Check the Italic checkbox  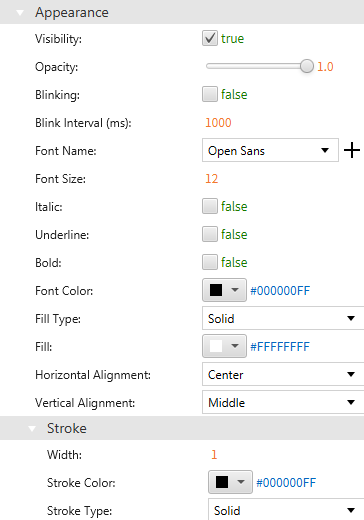[x=210, y=206]
